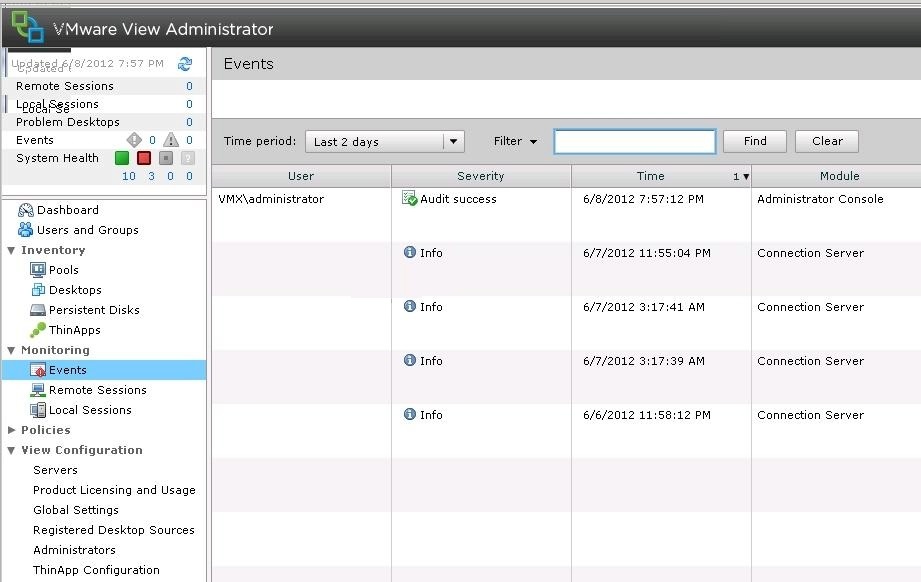Image resolution: width=921 pixels, height=582 pixels.
Task: Sort events by the Severity column header
Action: coord(481,176)
